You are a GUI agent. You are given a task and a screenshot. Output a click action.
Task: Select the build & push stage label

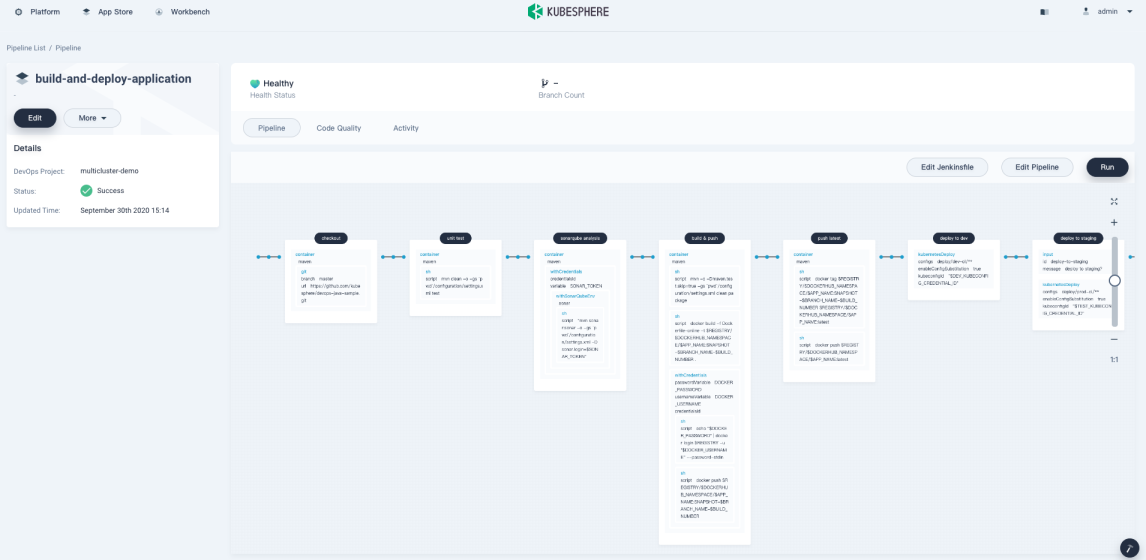(x=705, y=238)
